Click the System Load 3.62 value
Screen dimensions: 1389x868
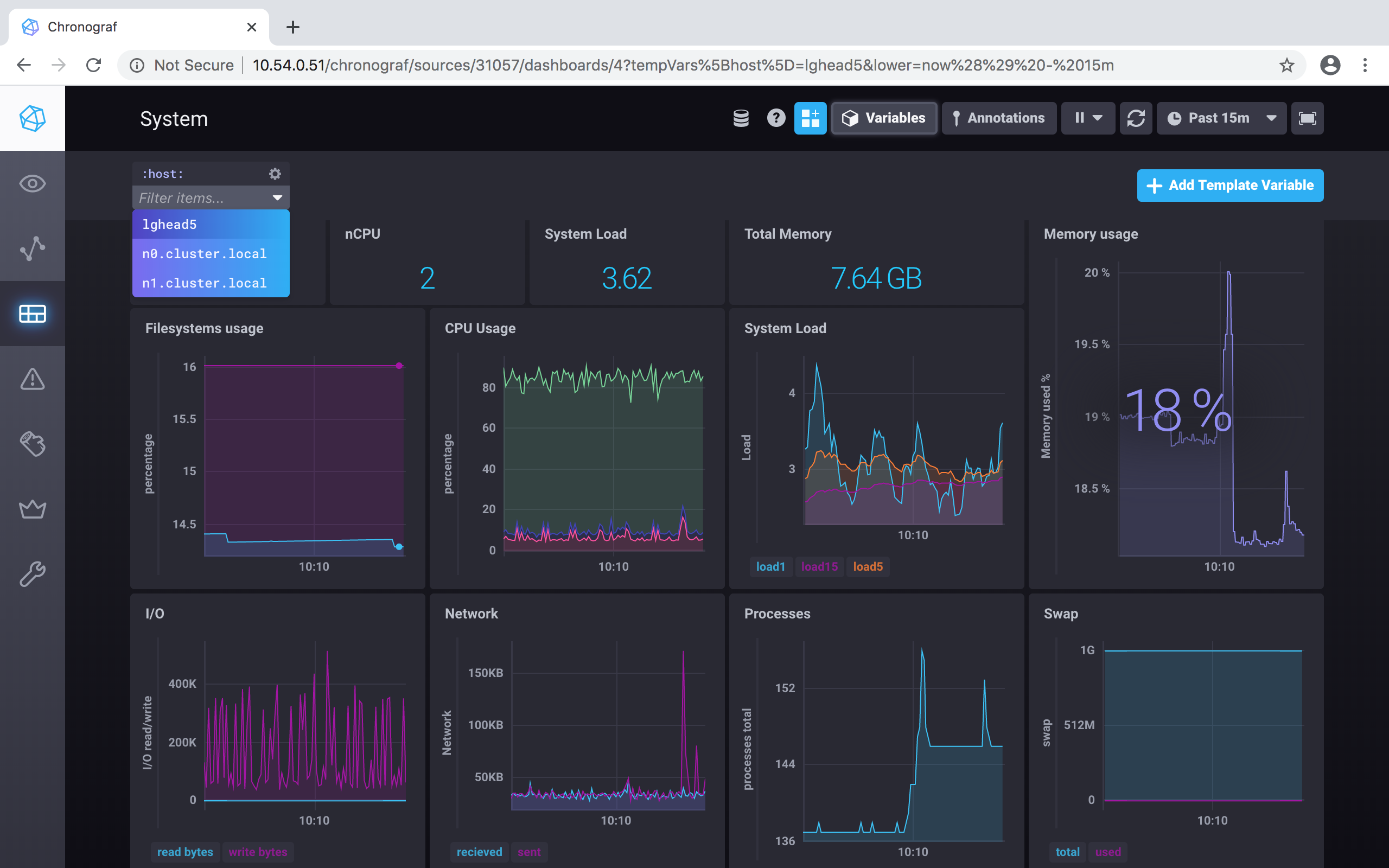627,278
